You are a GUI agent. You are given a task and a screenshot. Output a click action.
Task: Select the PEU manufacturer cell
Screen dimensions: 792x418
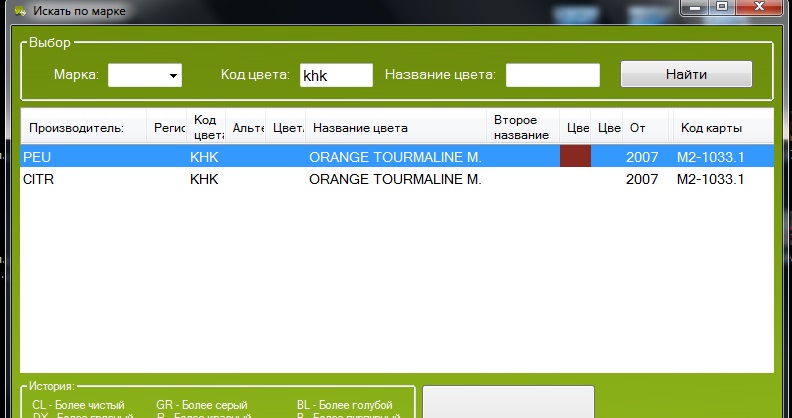point(37,157)
